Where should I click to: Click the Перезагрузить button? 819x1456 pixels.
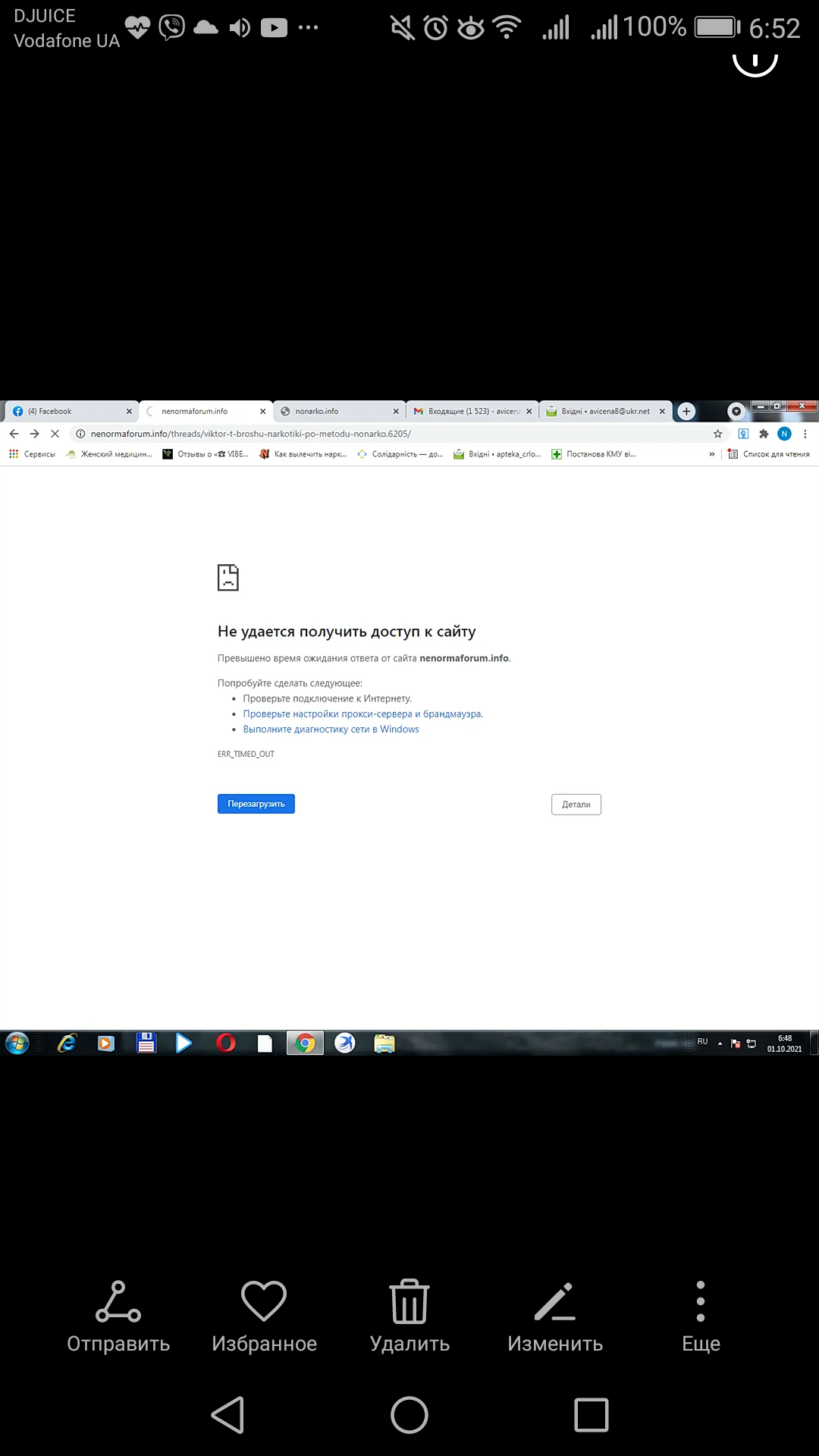click(x=256, y=804)
